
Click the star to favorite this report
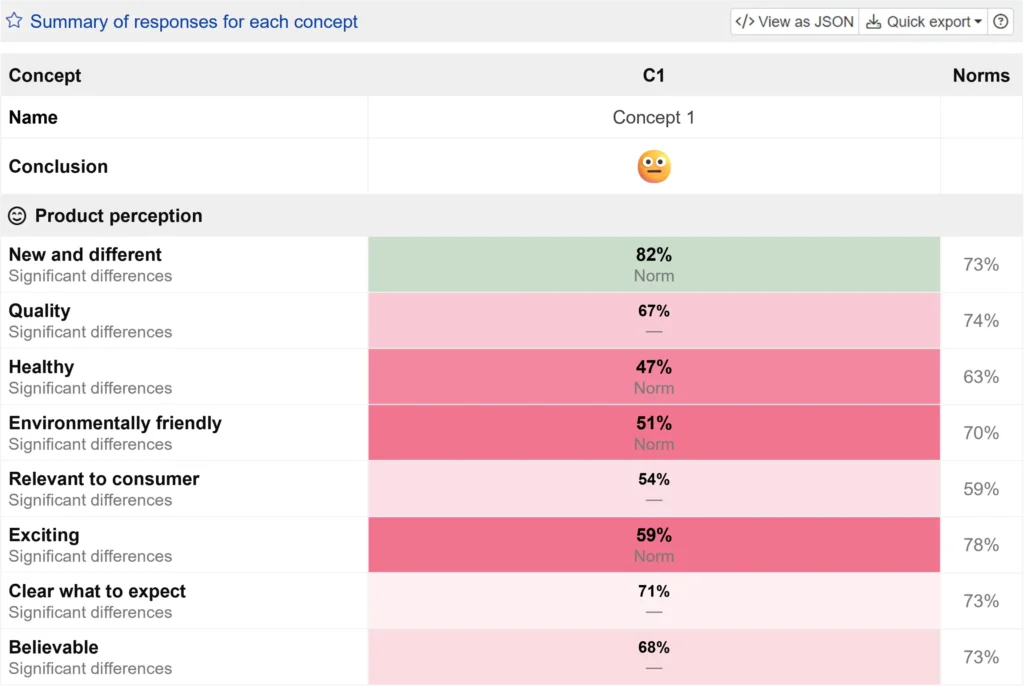(x=14, y=21)
